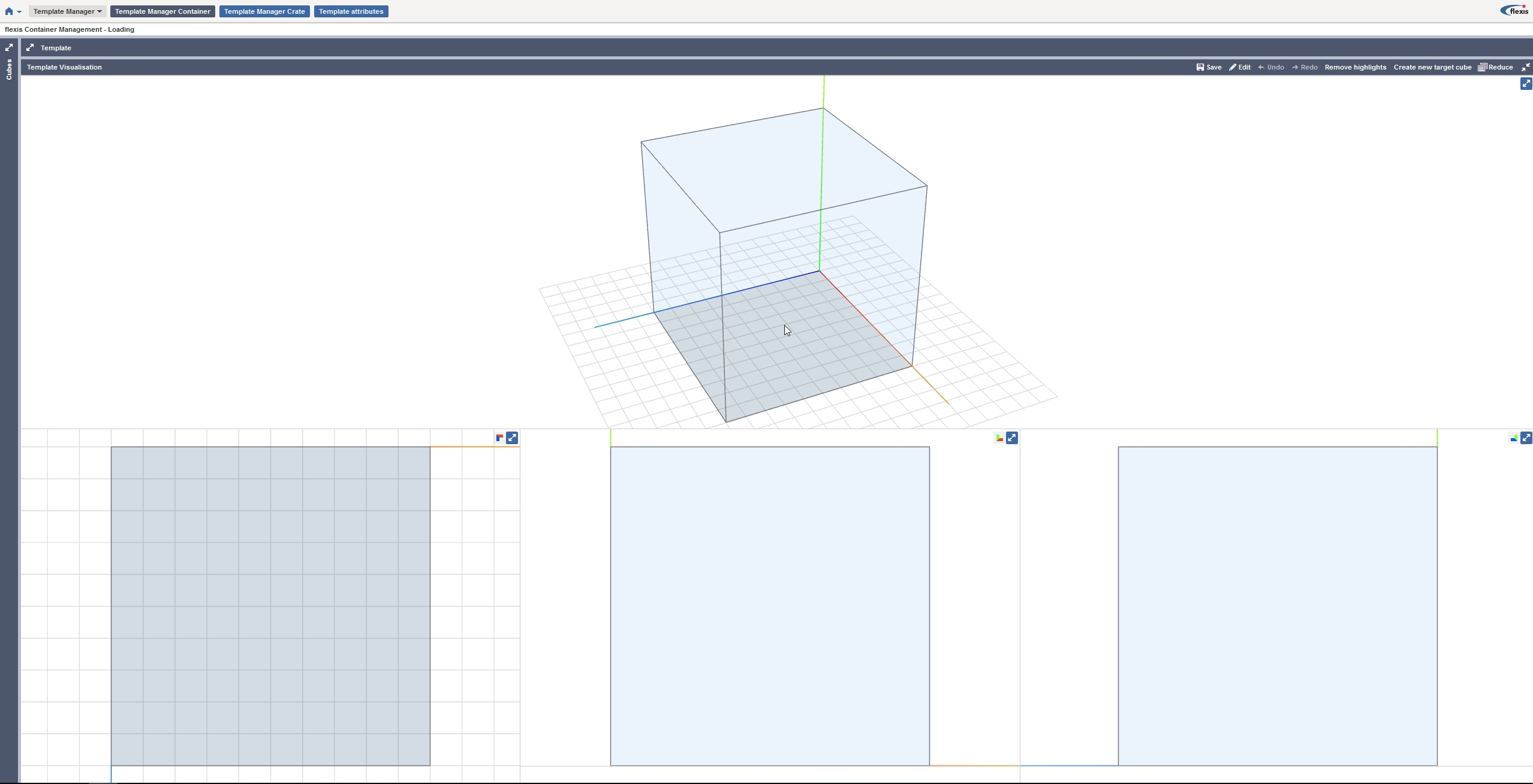Click the Reduce button

click(x=1496, y=67)
